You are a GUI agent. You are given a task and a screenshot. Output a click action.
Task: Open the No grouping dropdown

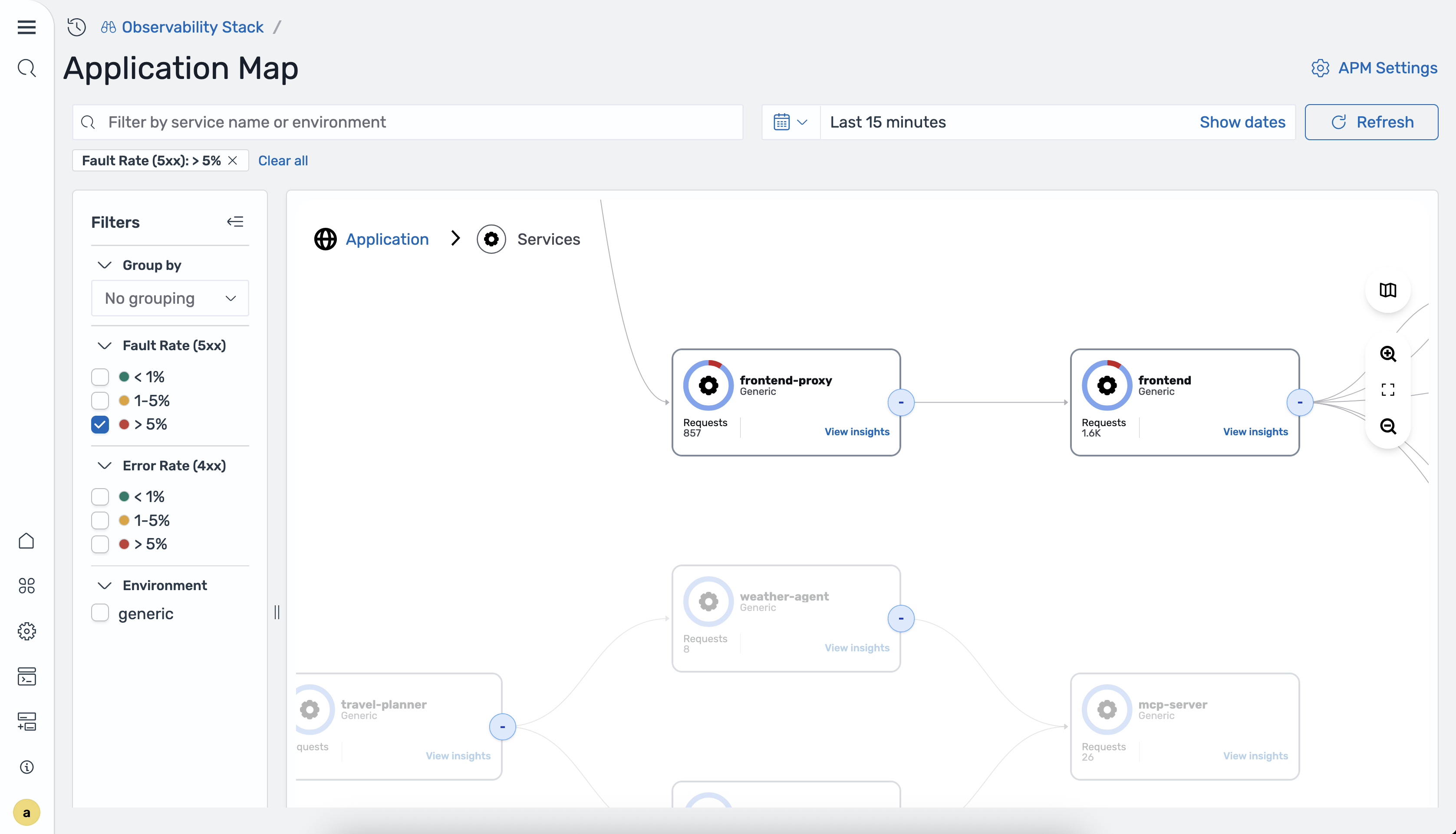(170, 298)
